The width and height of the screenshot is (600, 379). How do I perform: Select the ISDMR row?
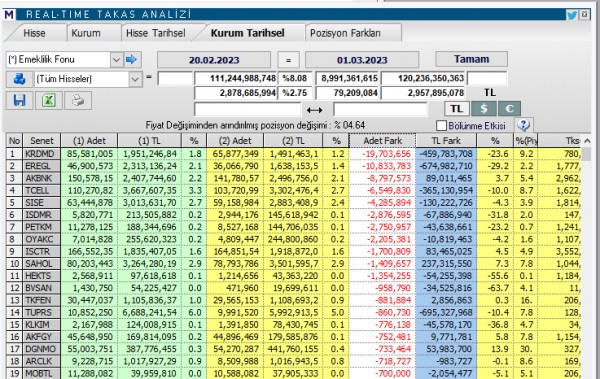point(293,215)
